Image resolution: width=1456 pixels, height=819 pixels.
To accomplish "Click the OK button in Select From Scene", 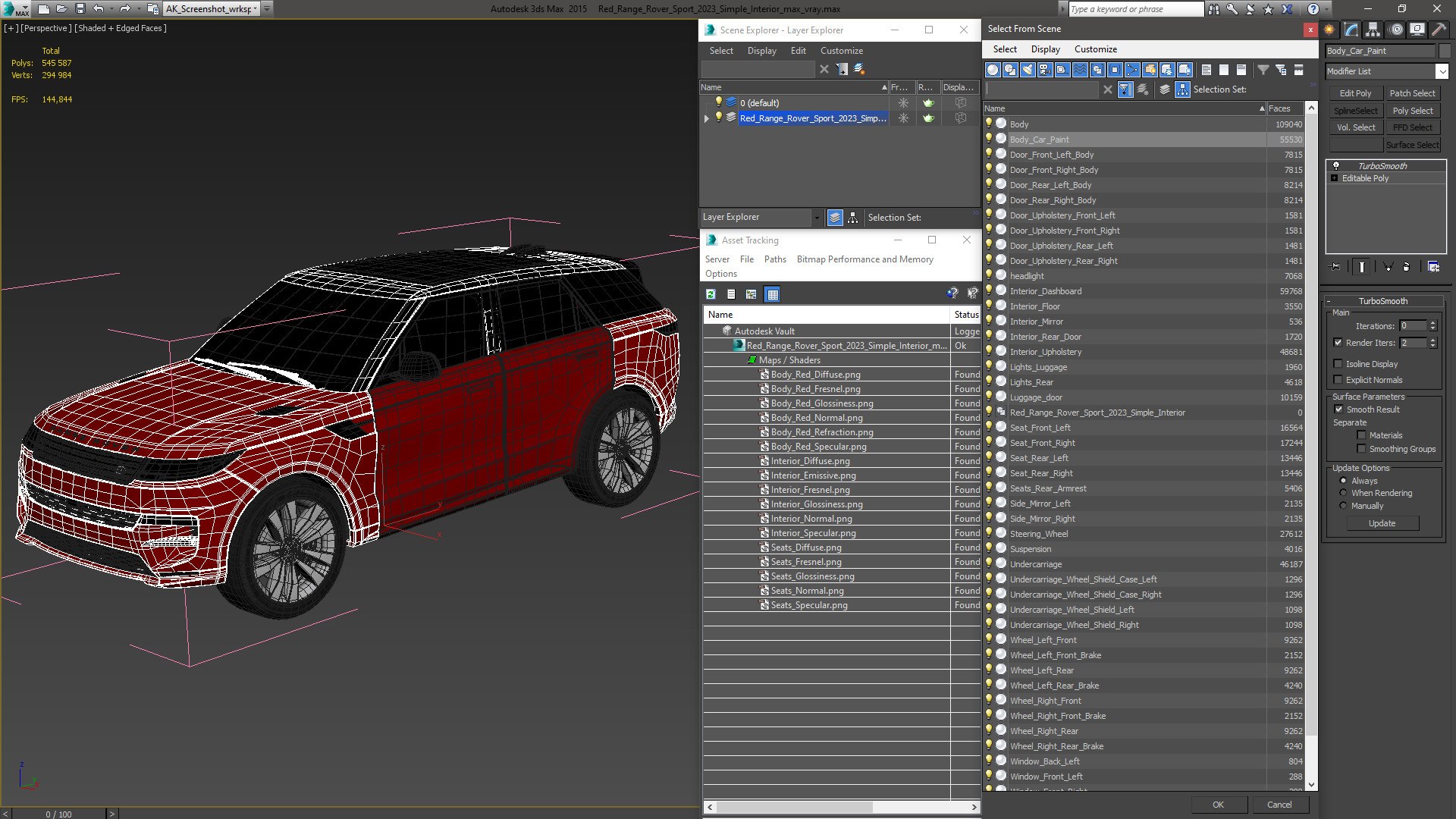I will pyautogui.click(x=1217, y=805).
